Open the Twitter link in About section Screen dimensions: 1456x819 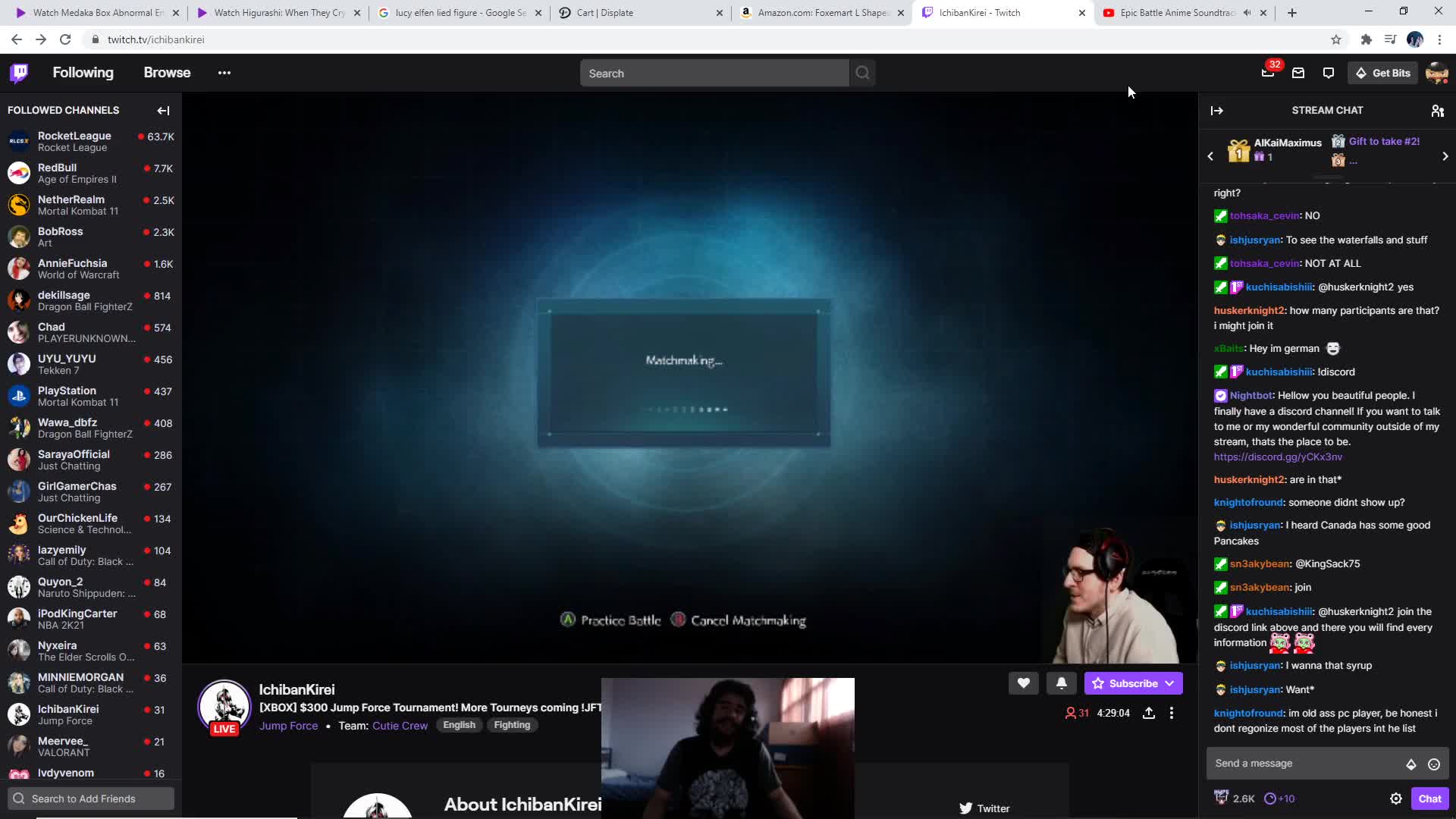point(984,808)
